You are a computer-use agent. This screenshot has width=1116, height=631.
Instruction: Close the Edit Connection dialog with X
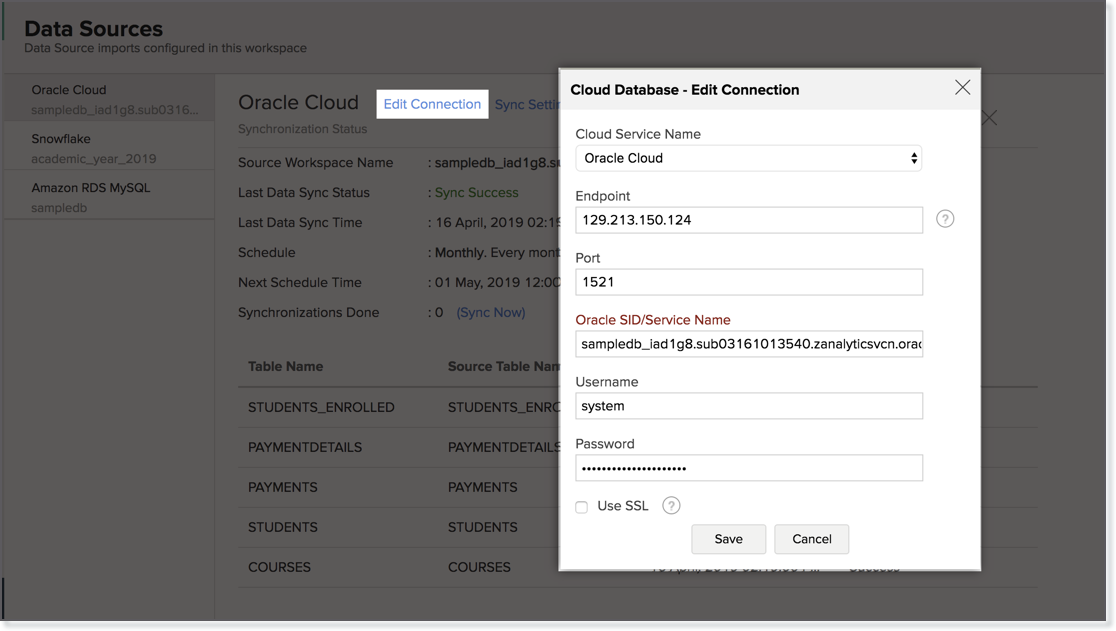pos(962,88)
